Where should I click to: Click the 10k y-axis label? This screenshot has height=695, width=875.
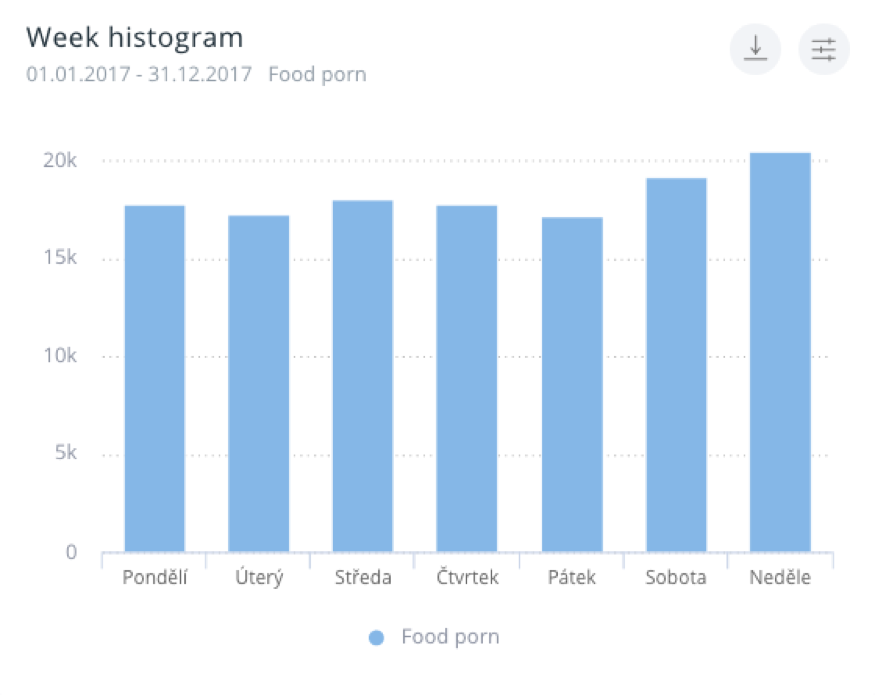pyautogui.click(x=58, y=356)
